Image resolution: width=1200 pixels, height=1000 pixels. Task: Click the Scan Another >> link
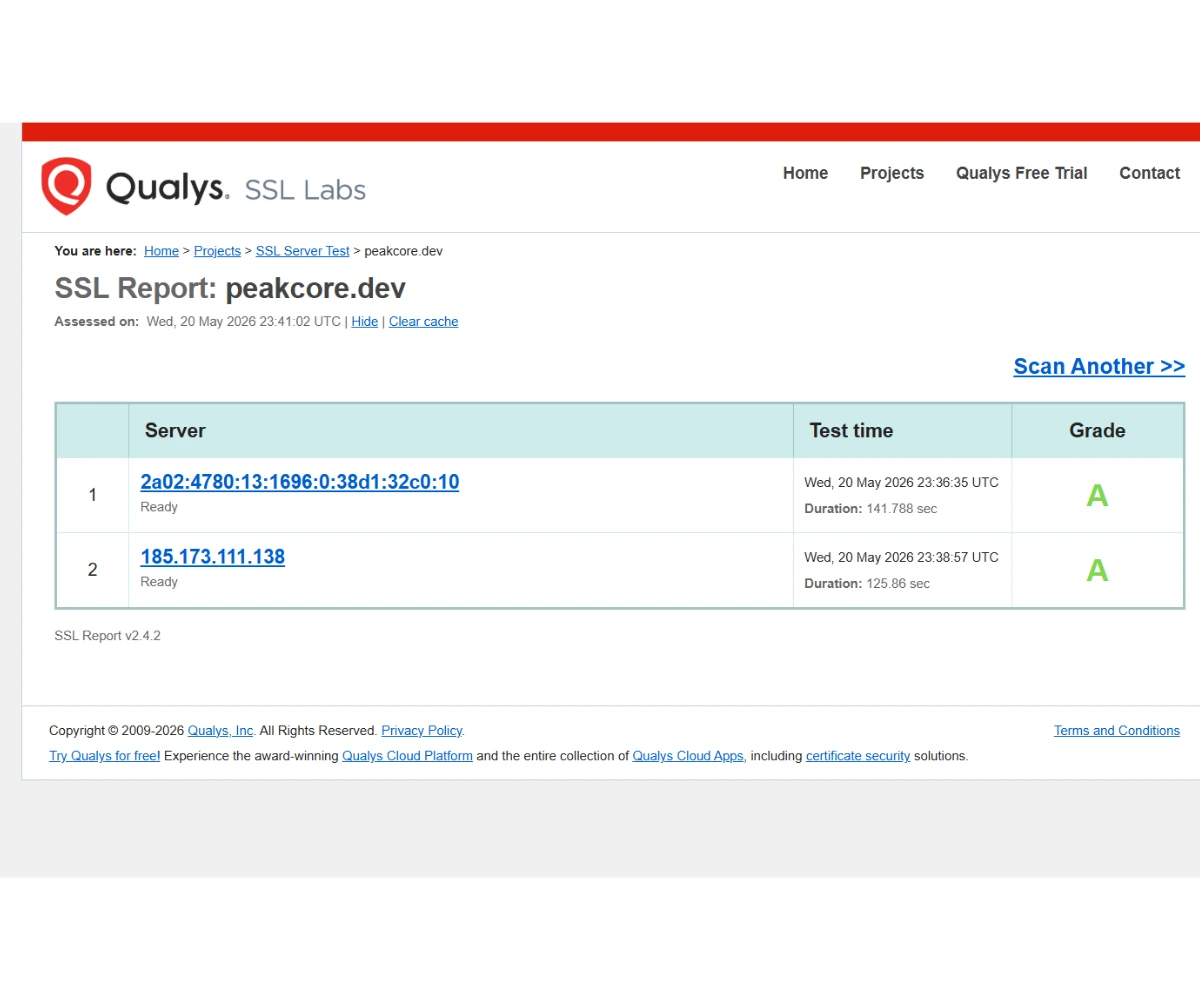(x=1099, y=366)
